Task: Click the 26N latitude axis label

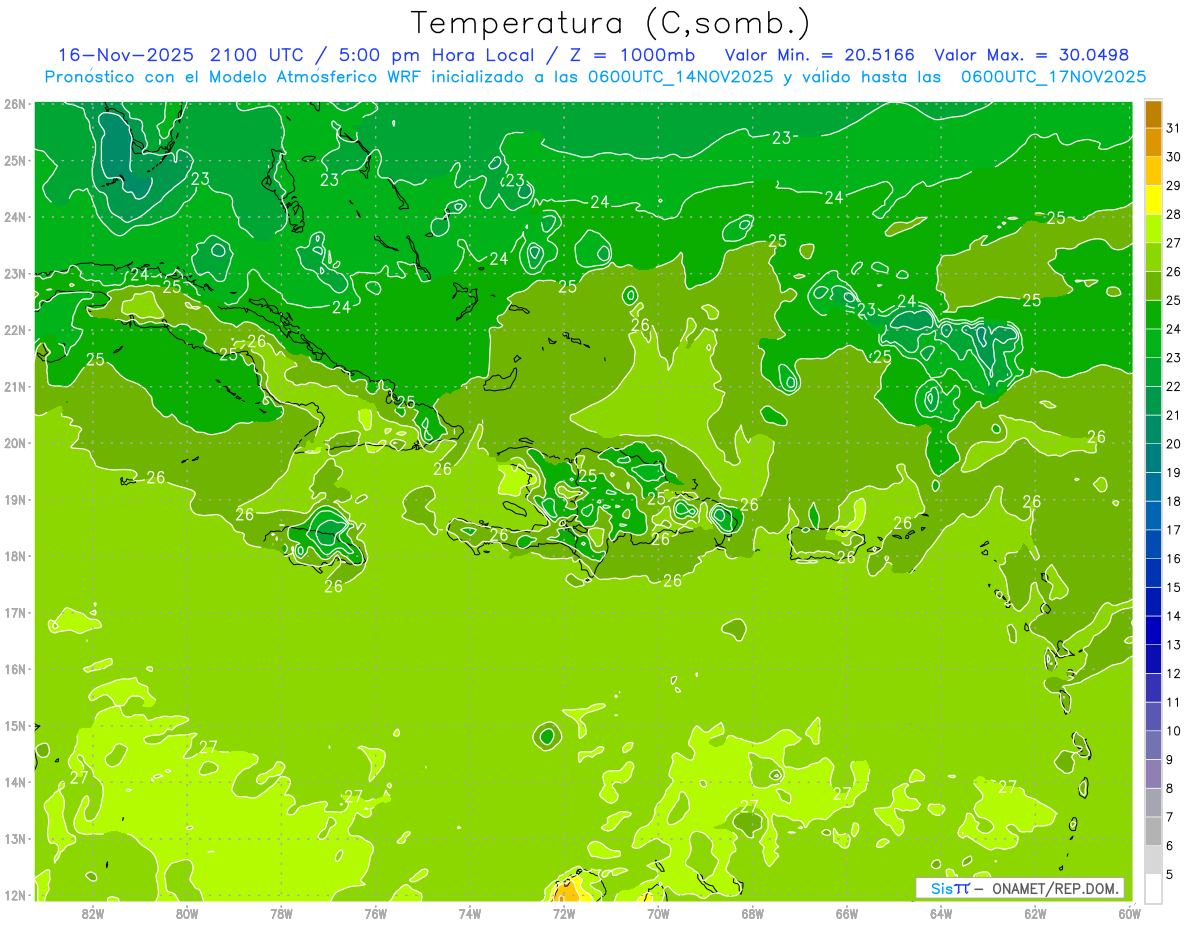Action: click(15, 104)
